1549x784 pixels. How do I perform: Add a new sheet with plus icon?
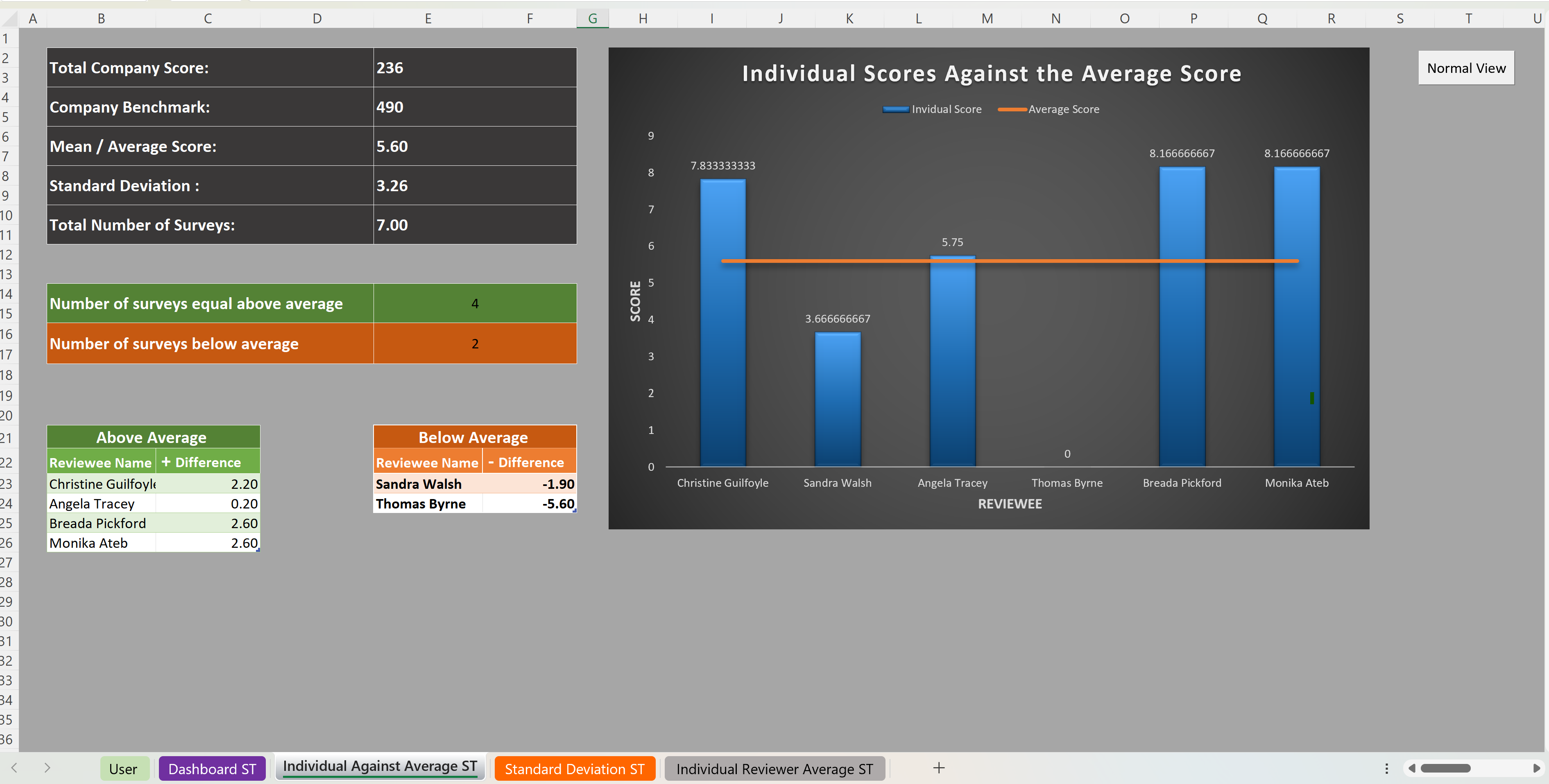pyautogui.click(x=939, y=768)
